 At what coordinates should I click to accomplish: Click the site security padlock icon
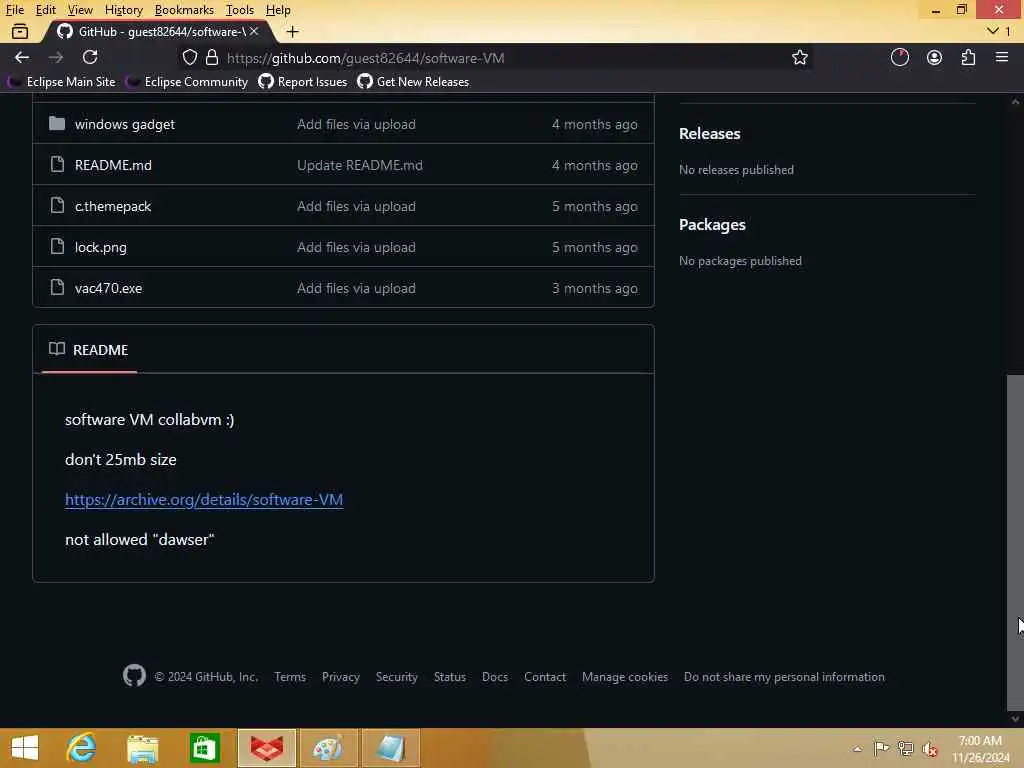pos(212,57)
